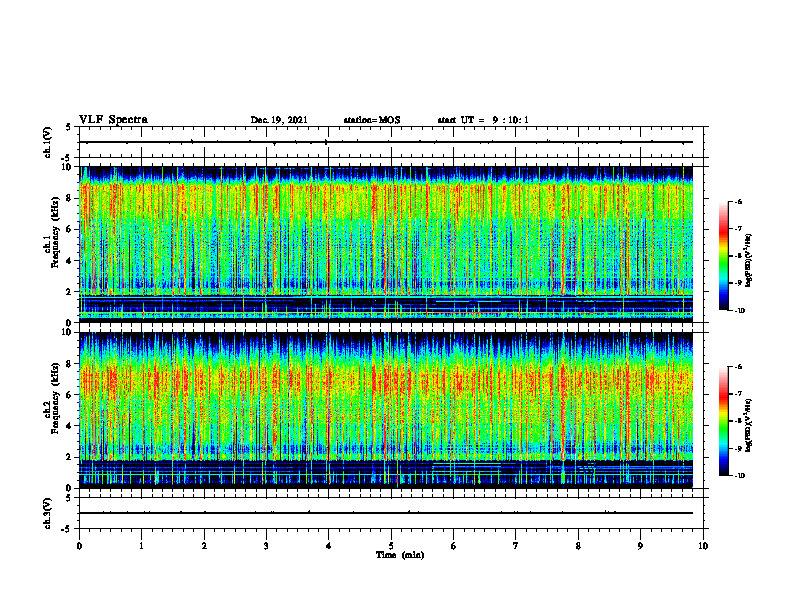The width and height of the screenshot is (792, 612).
Task: Click the "ch.3(V)" axis label of bottom strip
Action: tap(47, 513)
